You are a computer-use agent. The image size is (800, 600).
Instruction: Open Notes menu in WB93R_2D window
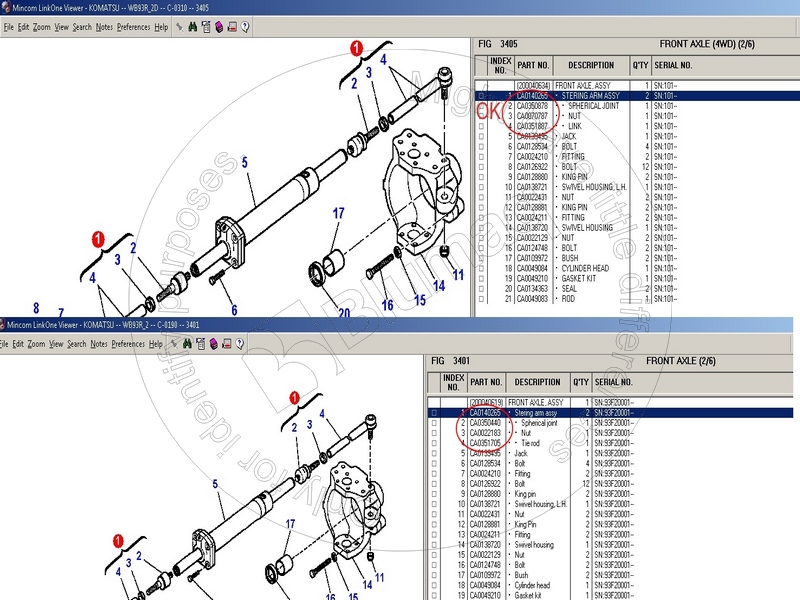tap(104, 27)
